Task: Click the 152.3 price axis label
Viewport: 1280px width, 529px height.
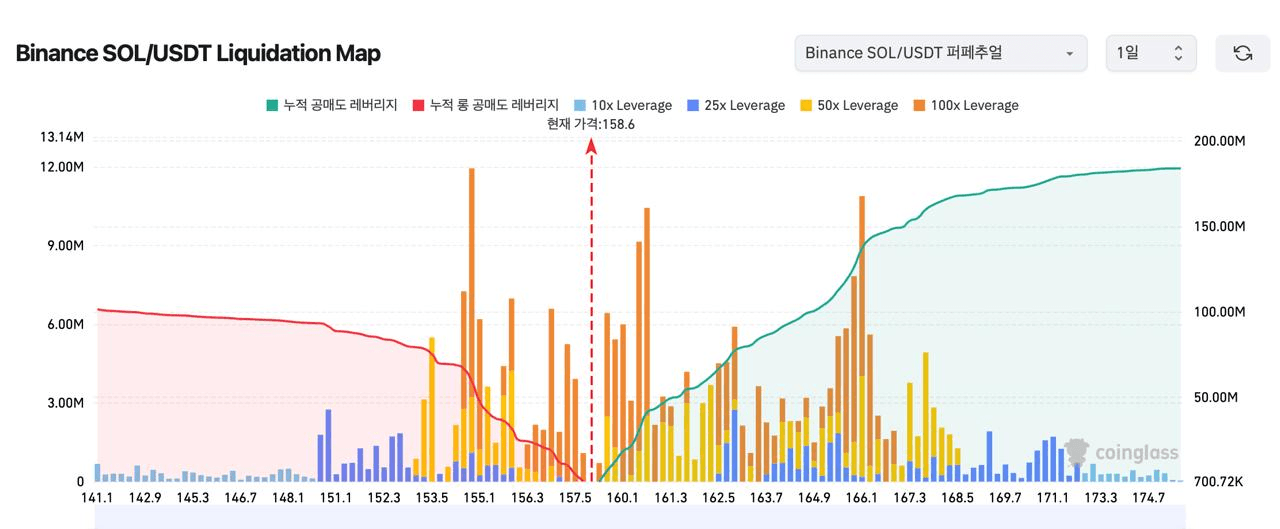Action: click(x=384, y=498)
